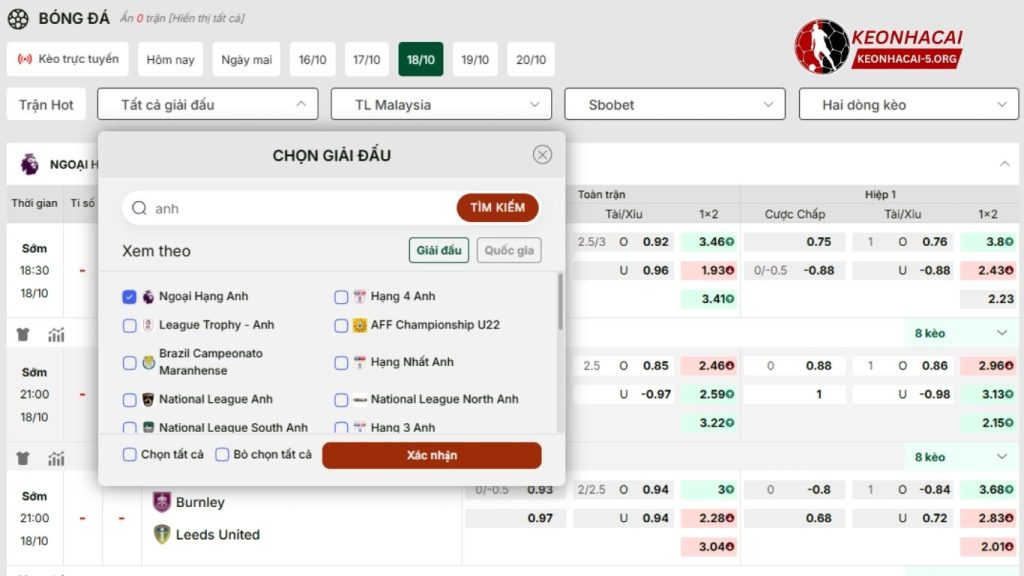The width and height of the screenshot is (1024, 576).
Task: Open stats chart icon under first match
Action: [56, 334]
